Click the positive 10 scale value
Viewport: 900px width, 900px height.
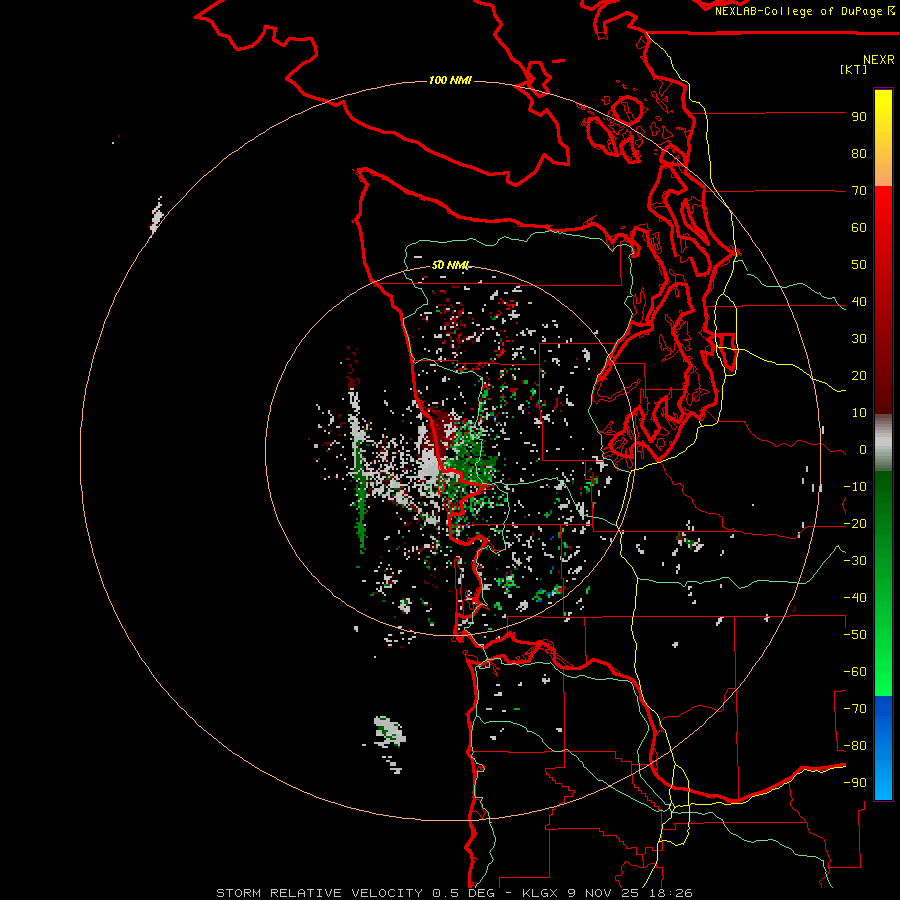point(859,413)
